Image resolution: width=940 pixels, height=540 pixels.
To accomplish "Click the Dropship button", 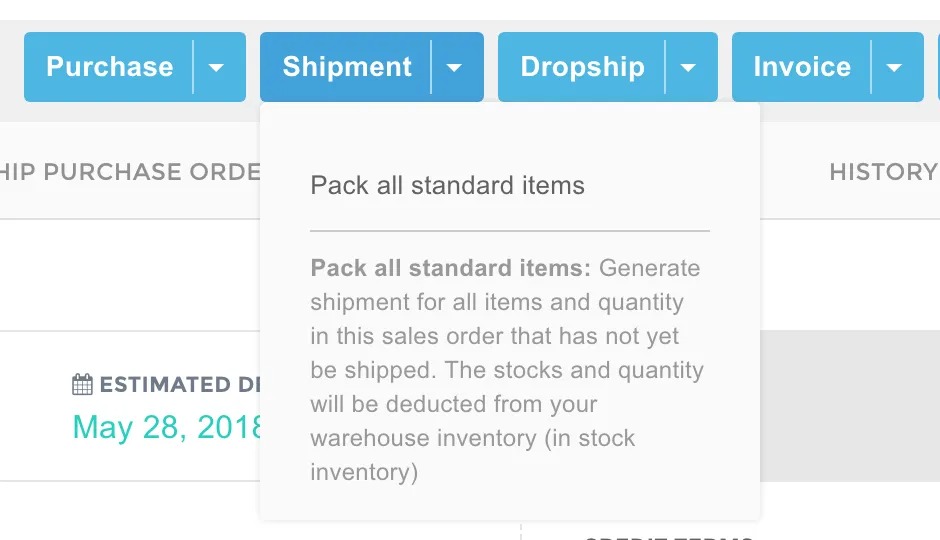I will tap(583, 68).
